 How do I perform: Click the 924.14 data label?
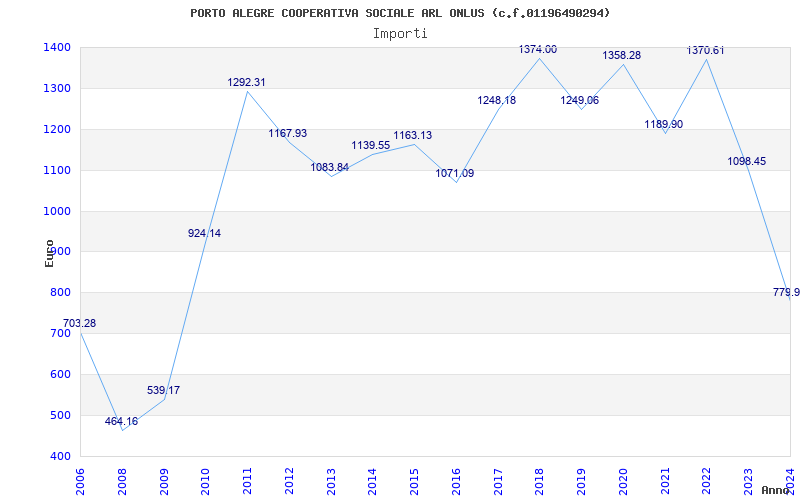(205, 233)
